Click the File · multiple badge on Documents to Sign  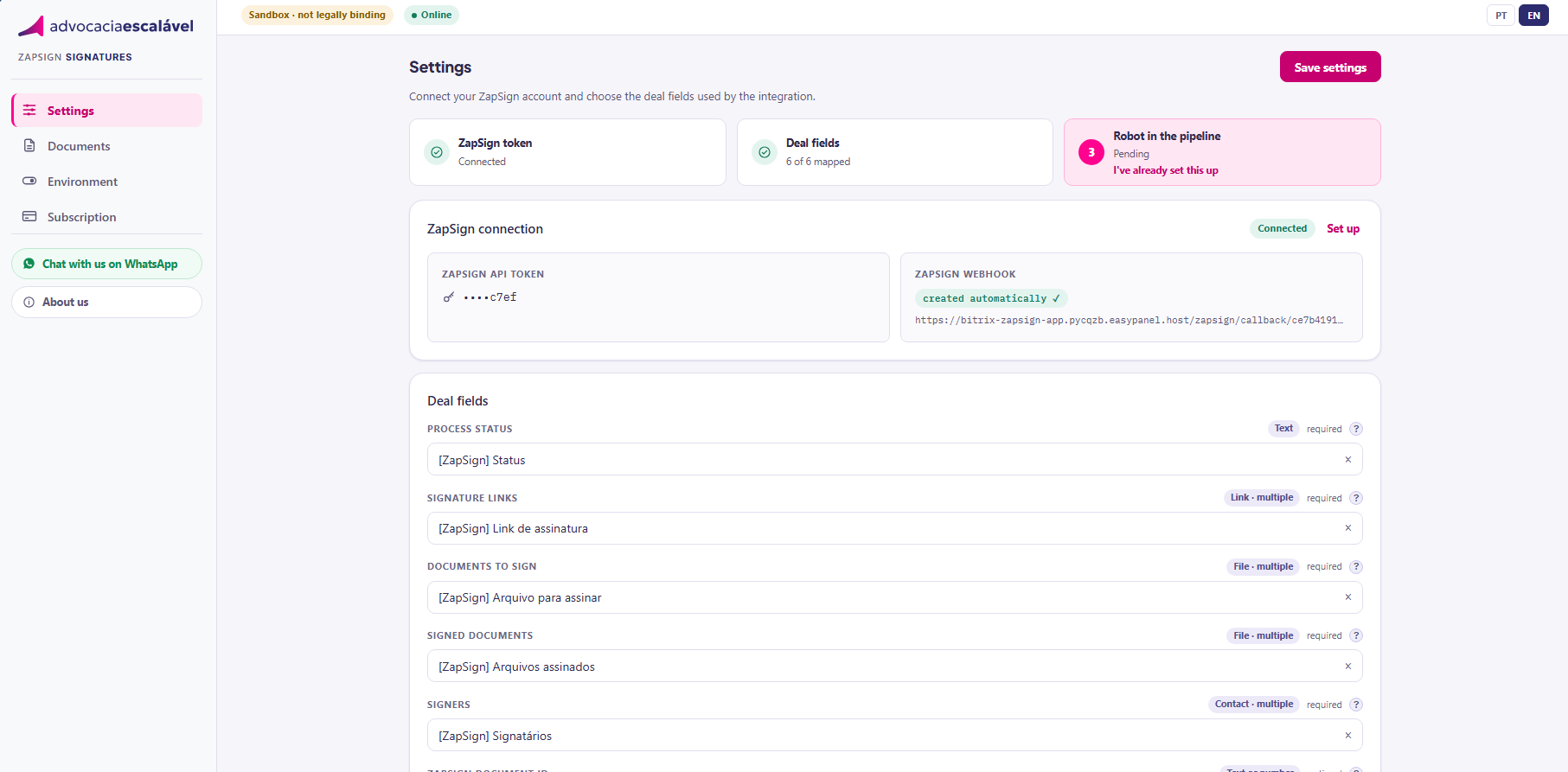[1264, 567]
